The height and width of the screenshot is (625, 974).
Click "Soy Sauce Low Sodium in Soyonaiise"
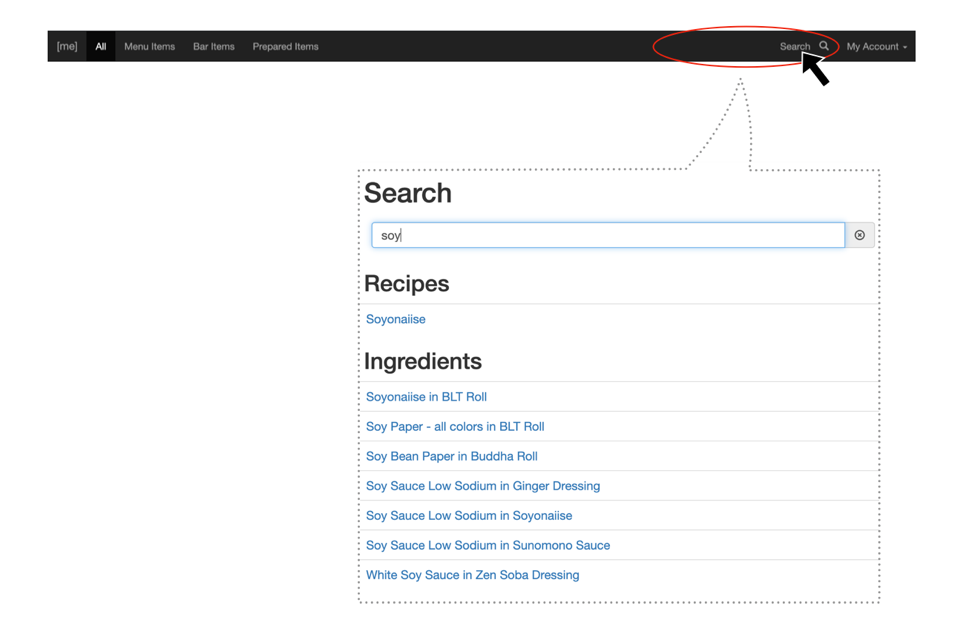[x=469, y=515]
